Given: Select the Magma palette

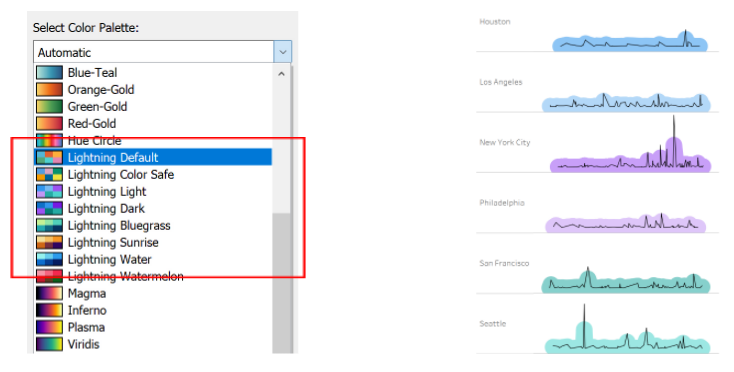Looking at the screenshot, I should coord(153,293).
